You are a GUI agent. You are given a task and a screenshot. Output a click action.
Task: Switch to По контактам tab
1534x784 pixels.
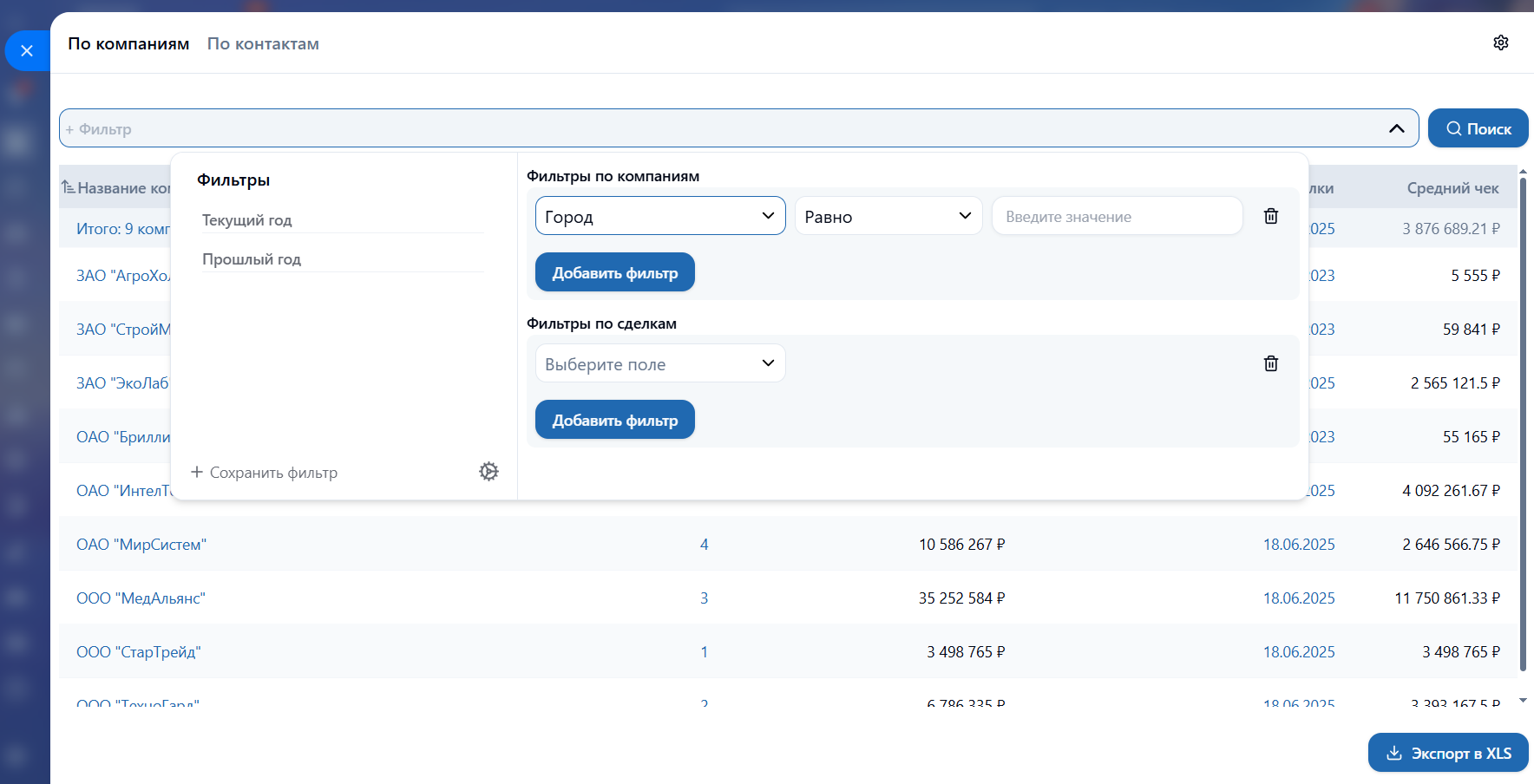263,44
